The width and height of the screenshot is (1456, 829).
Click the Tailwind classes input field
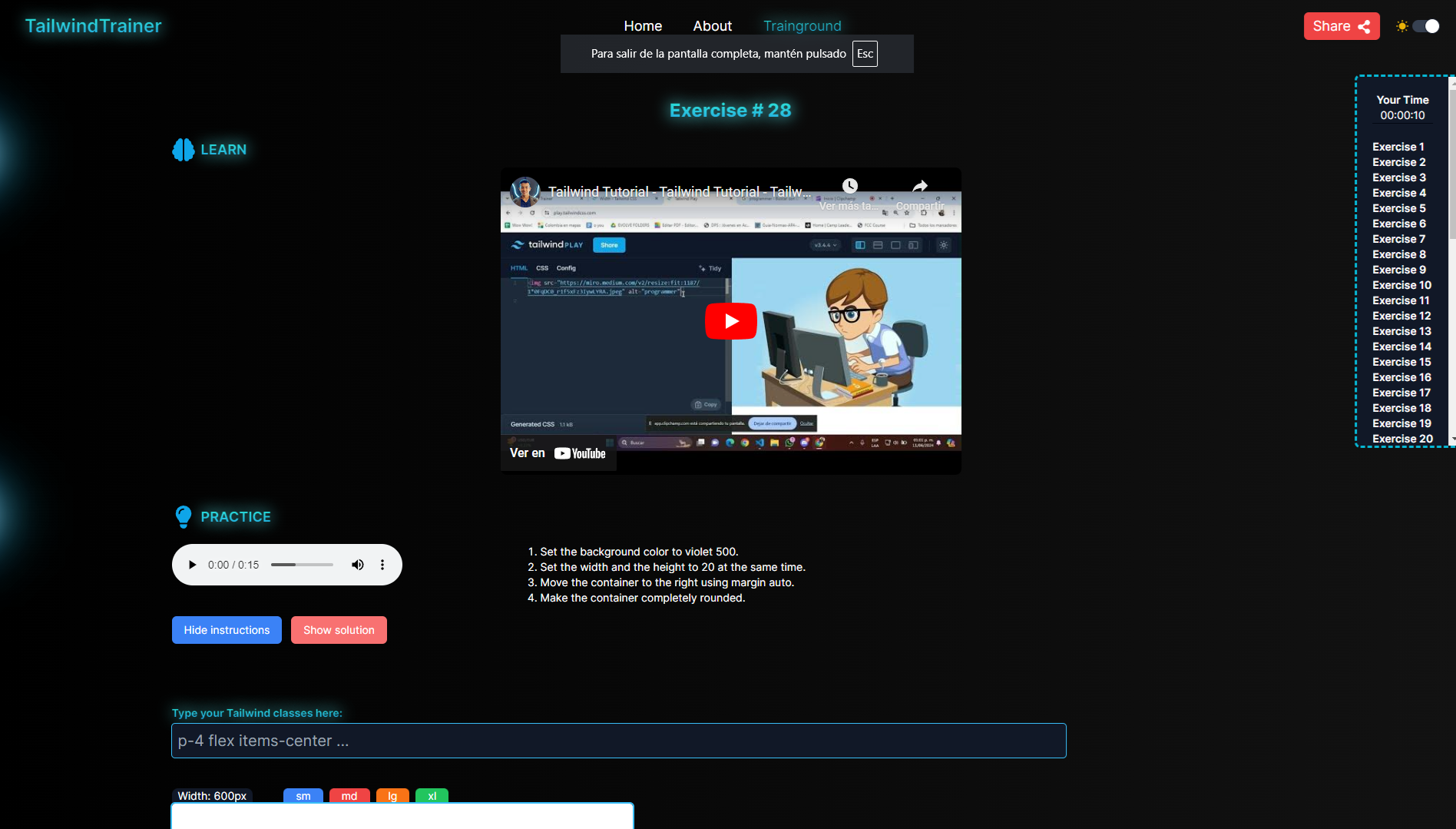[618, 741]
